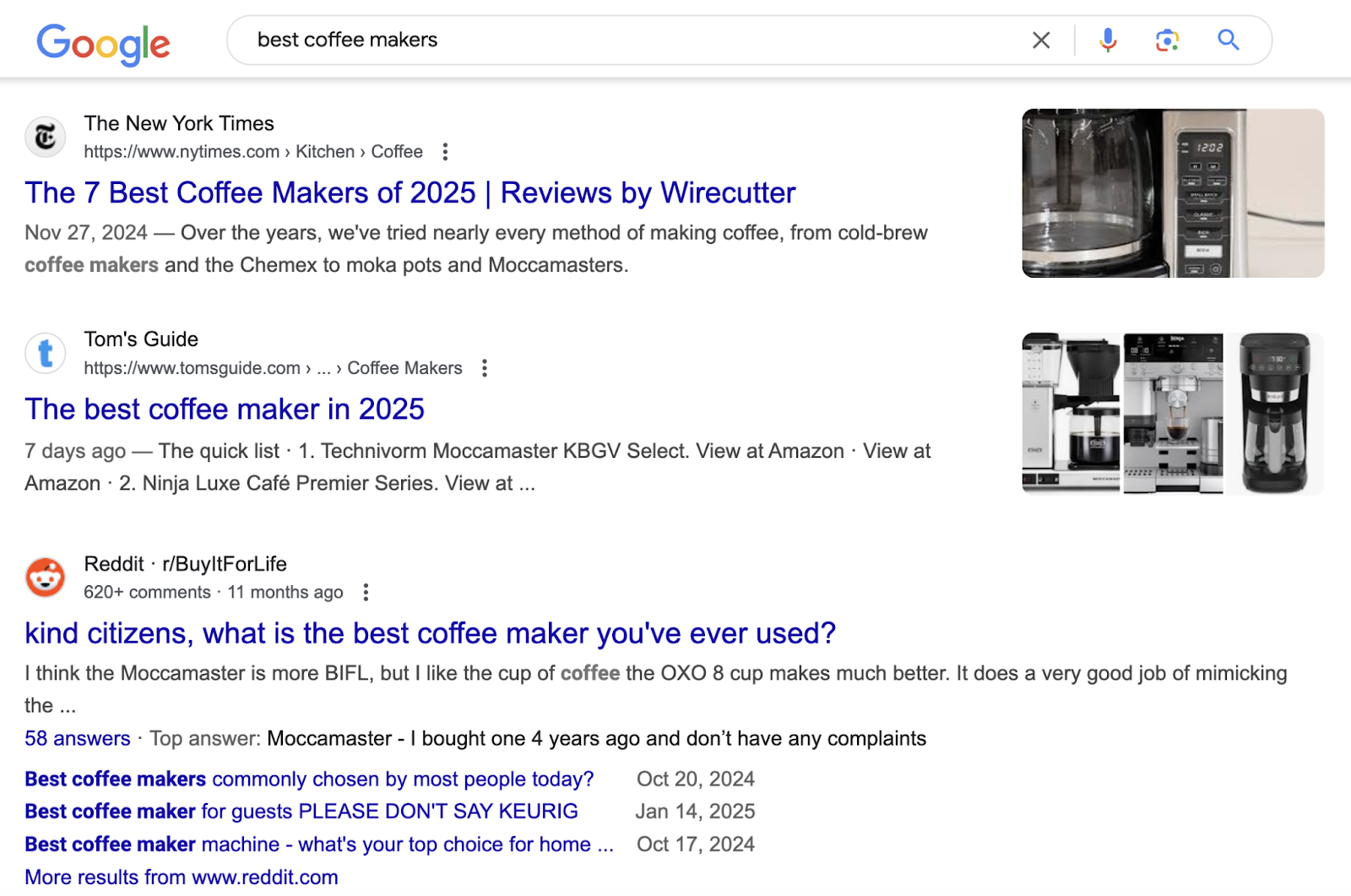Click the magnifying glass to search
The width and height of the screenshot is (1351, 896).
click(1229, 39)
